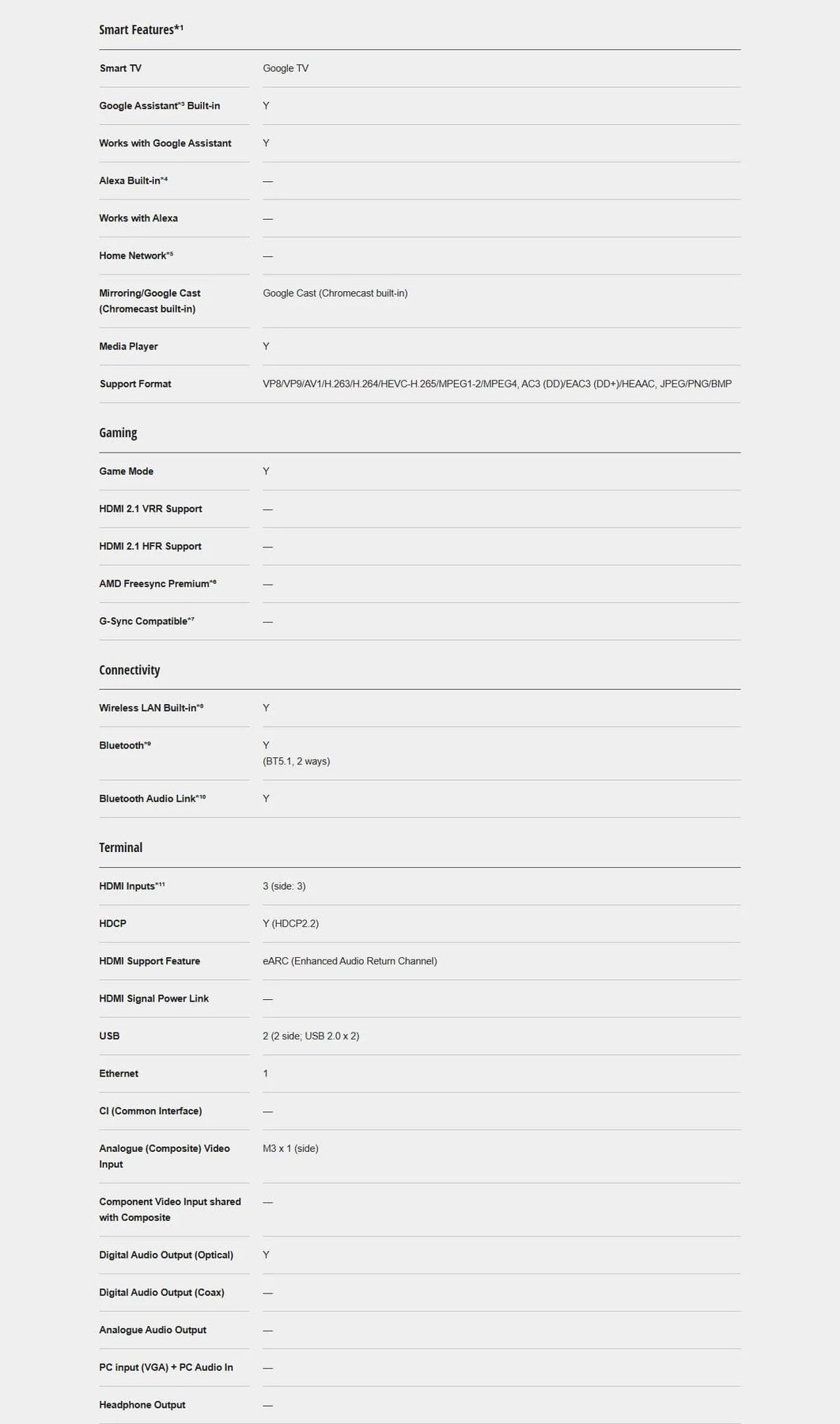Click the Smart Features section heading

[x=141, y=30]
